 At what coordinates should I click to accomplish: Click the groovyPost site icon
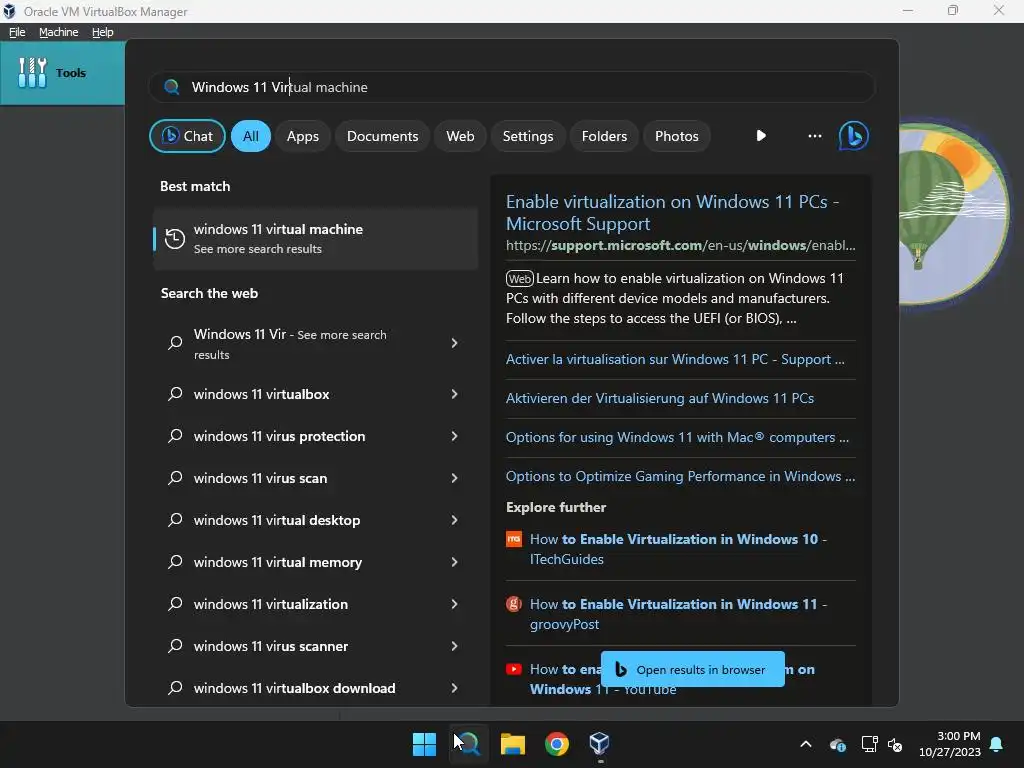[x=514, y=604]
